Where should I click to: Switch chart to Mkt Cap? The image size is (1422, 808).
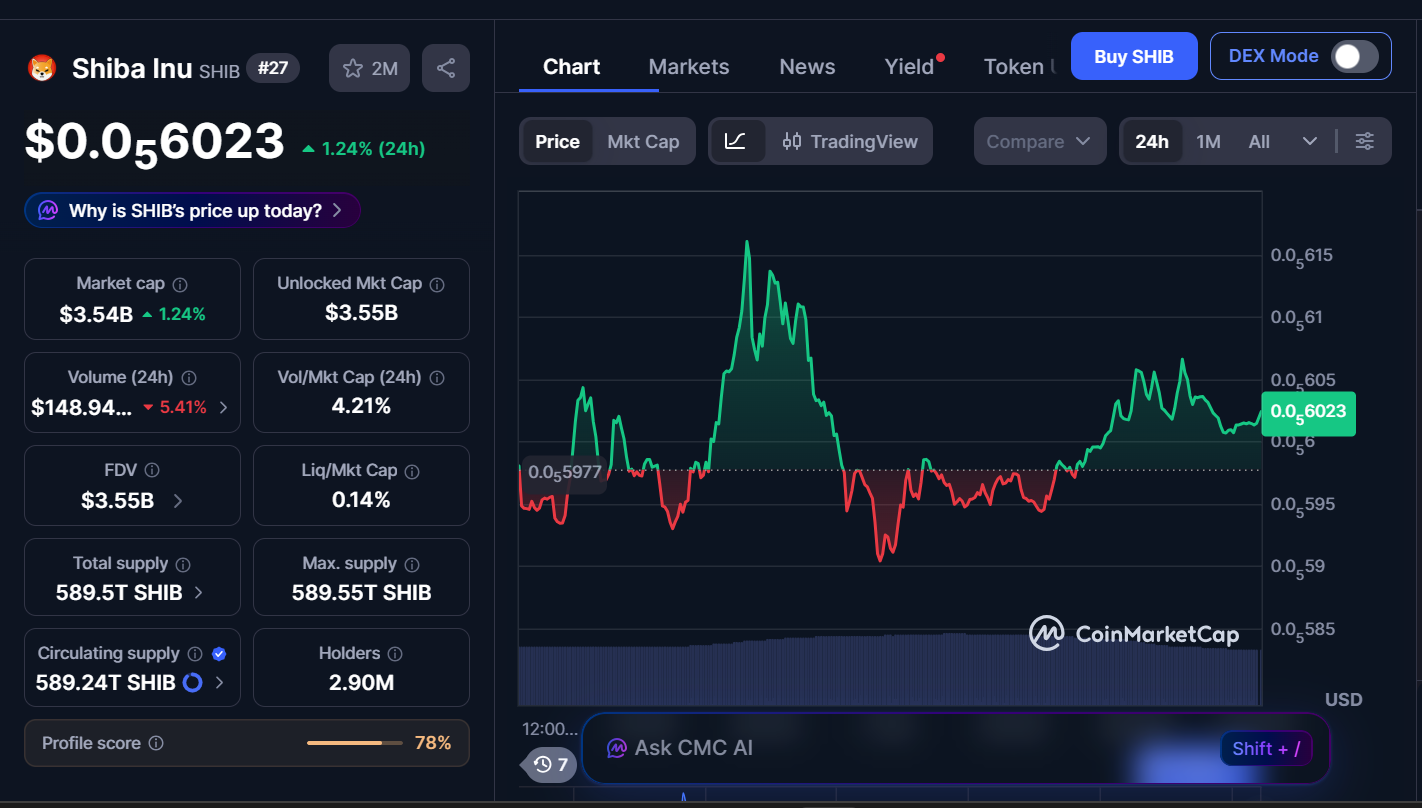pyautogui.click(x=643, y=141)
